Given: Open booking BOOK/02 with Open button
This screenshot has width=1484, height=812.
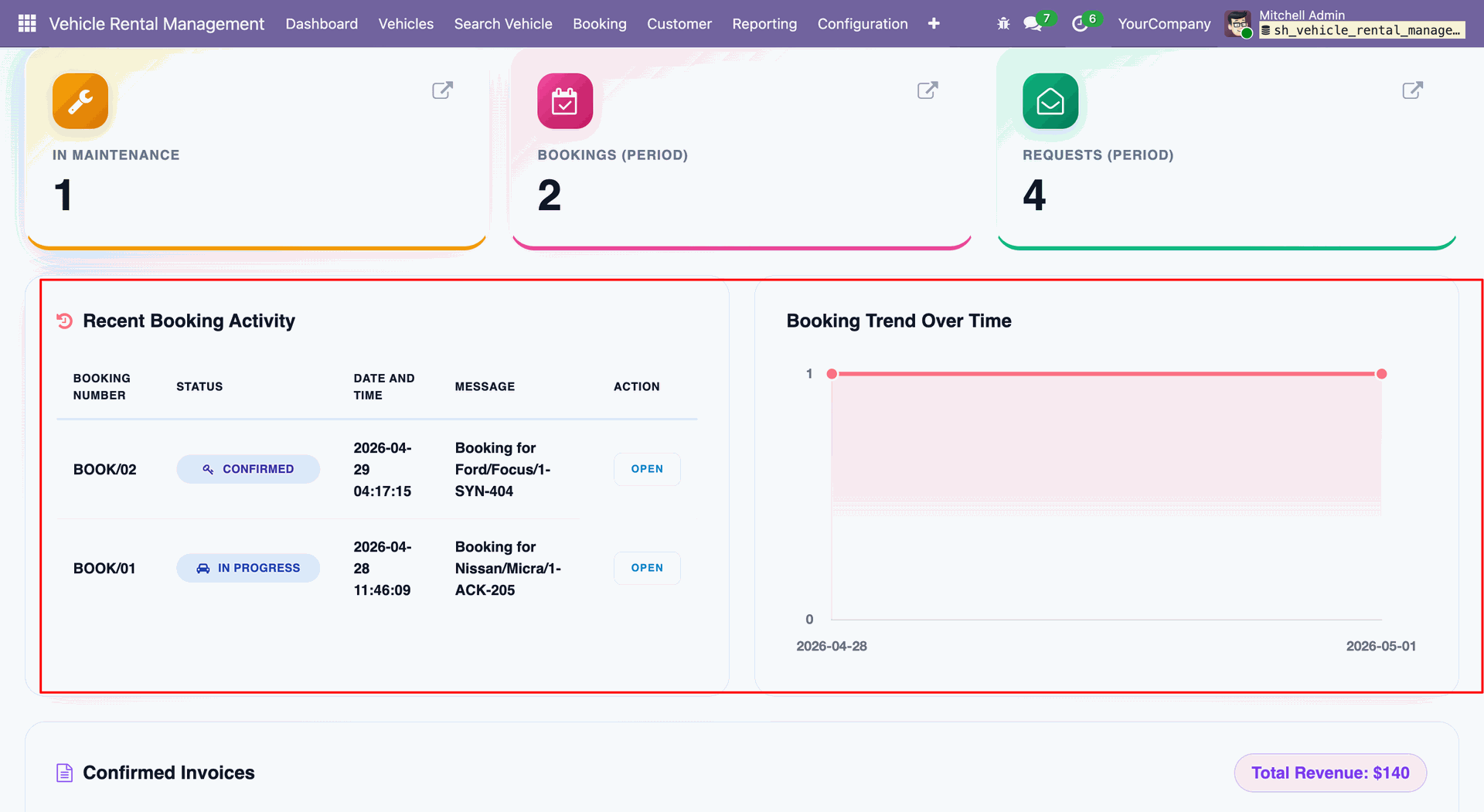Looking at the screenshot, I should [x=647, y=469].
